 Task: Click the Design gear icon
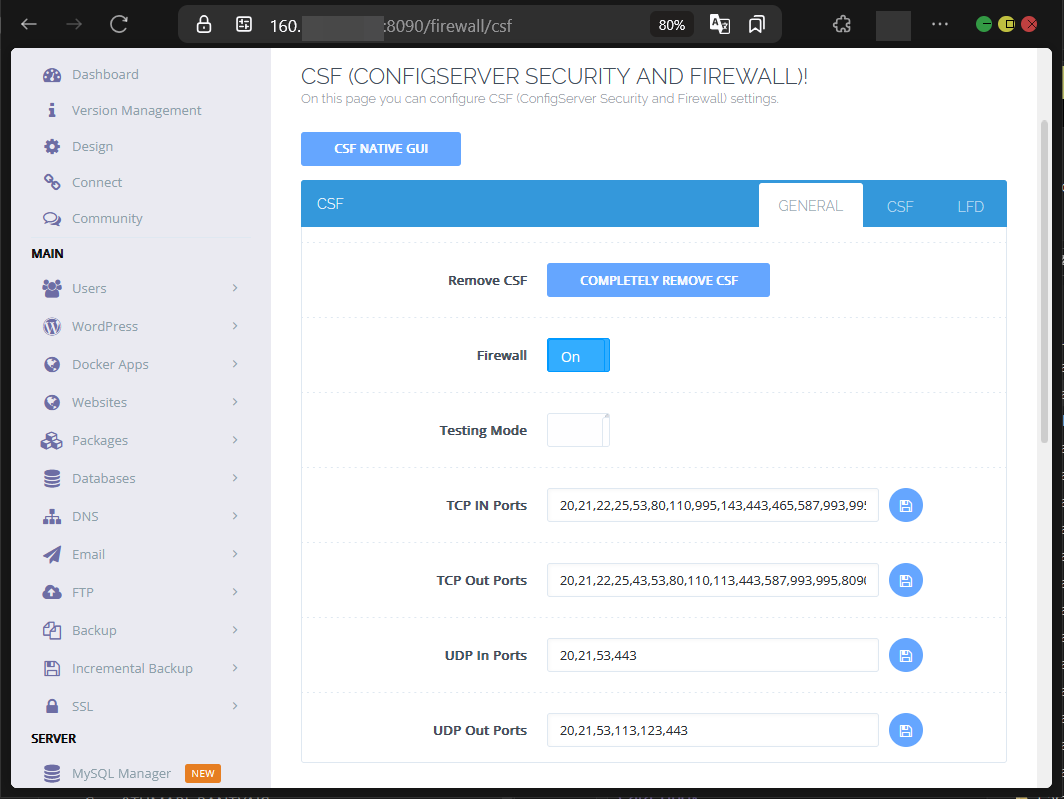coord(52,146)
